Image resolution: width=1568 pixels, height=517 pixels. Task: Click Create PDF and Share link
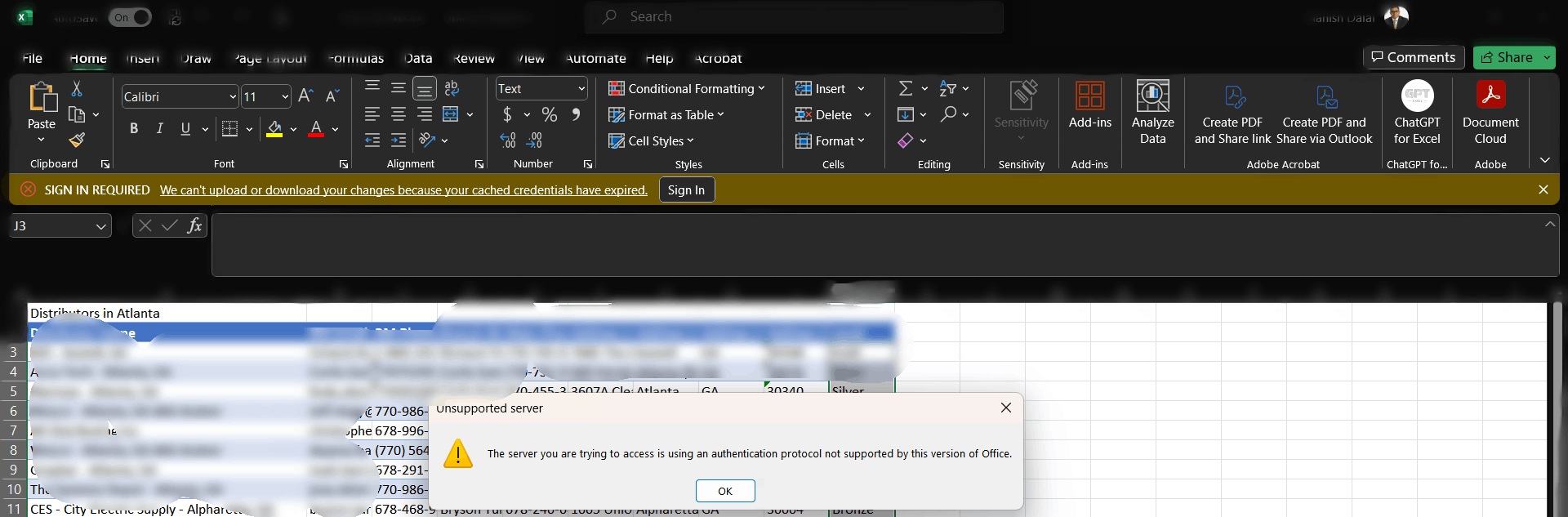(1233, 114)
